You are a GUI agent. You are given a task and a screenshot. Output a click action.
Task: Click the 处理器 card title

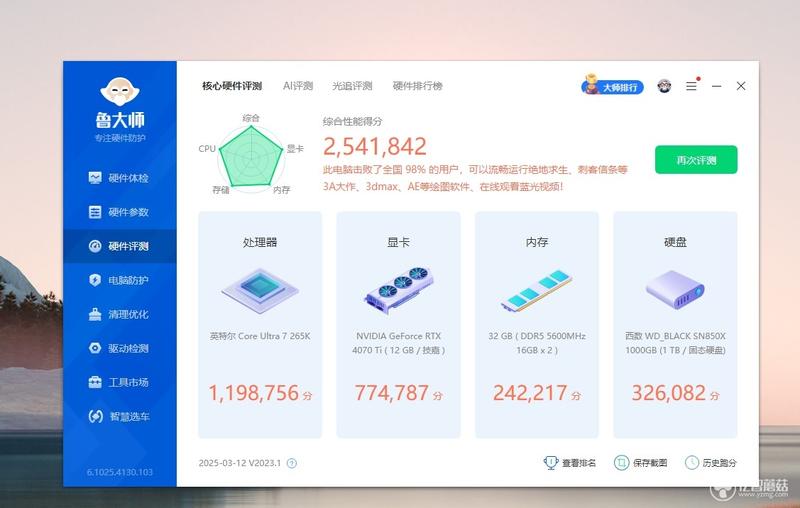[x=260, y=242]
